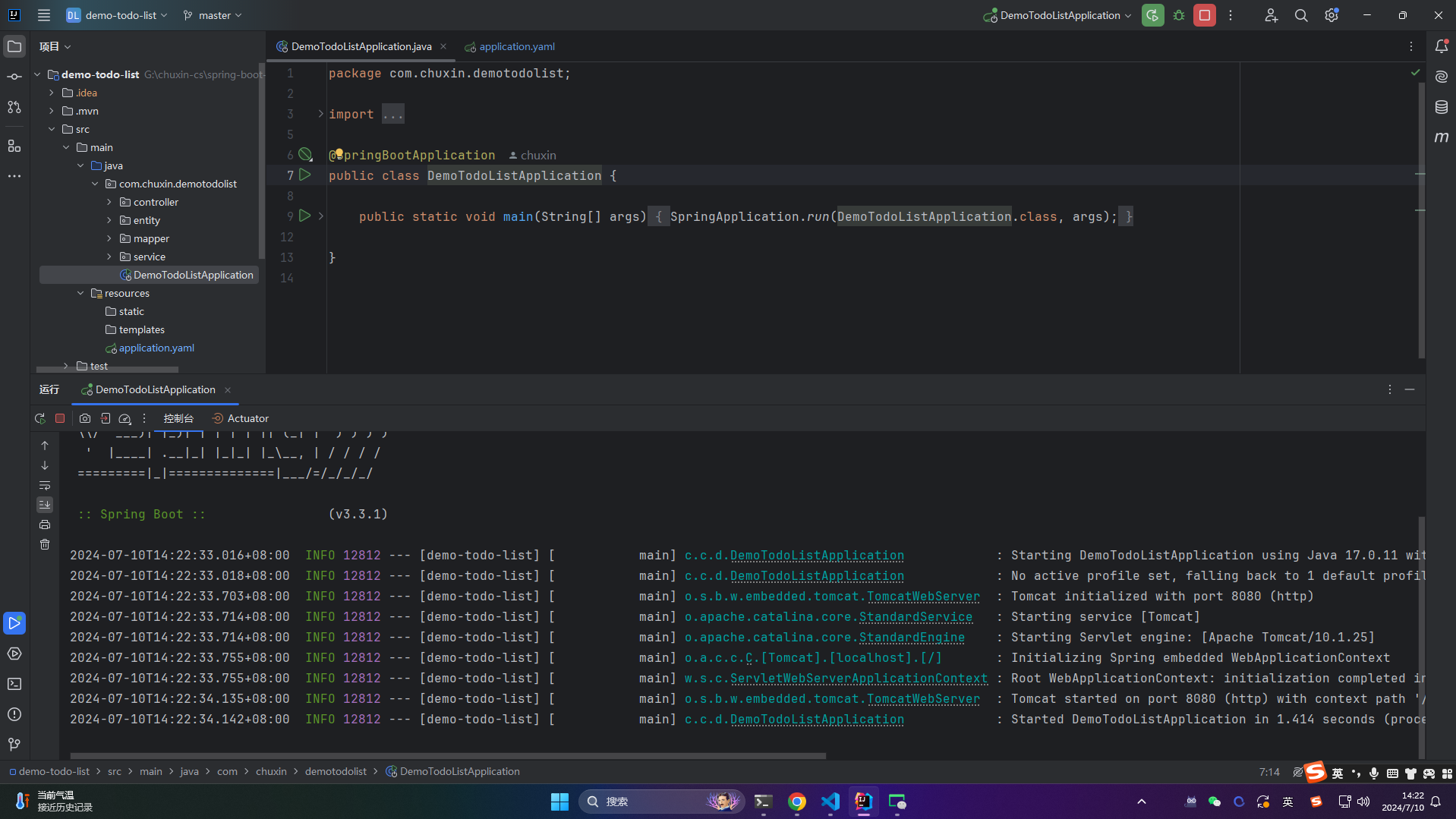Open Visual Studio Code from taskbar
The image size is (1456, 819).
click(x=830, y=802)
